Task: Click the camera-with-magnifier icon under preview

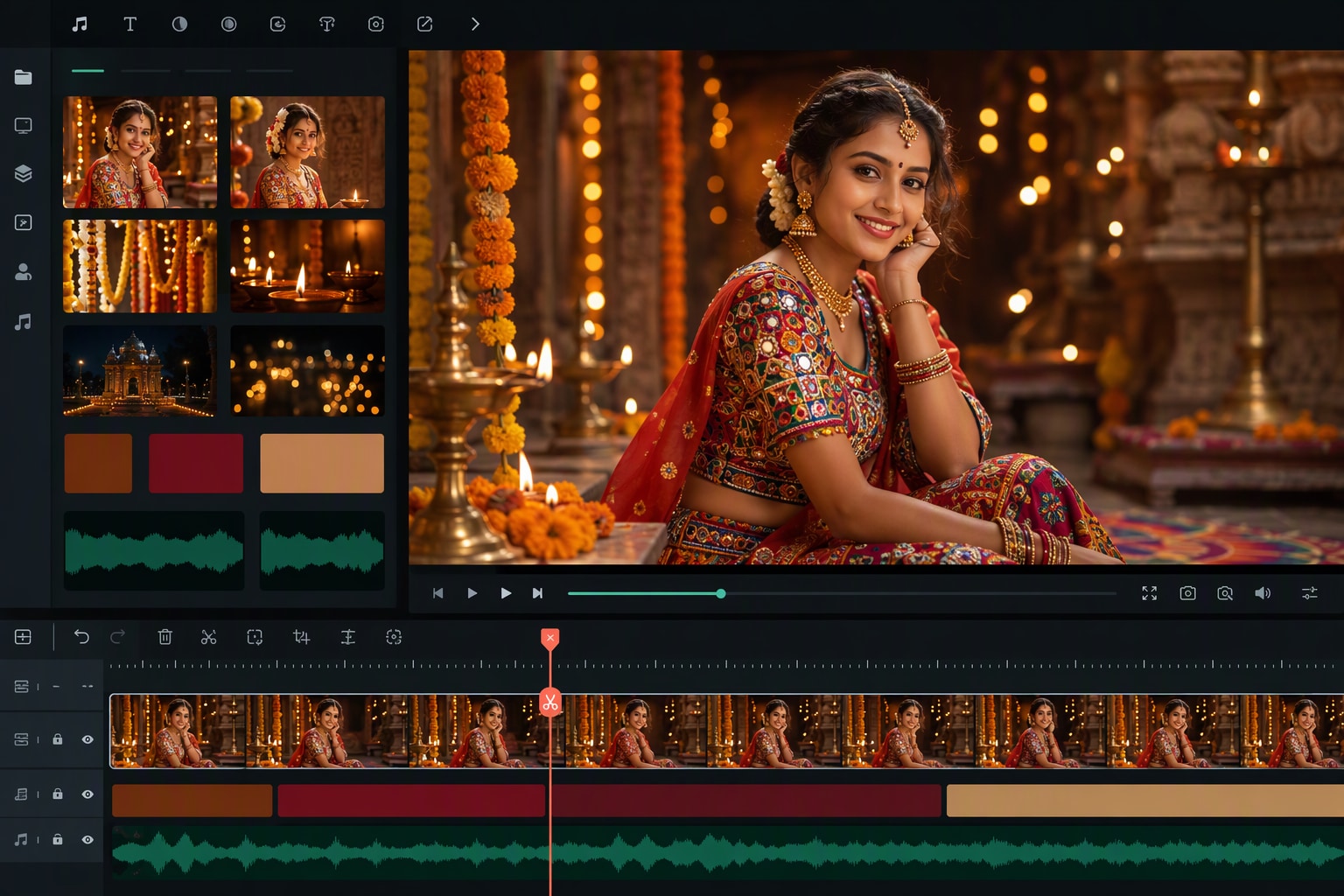Action: [x=1225, y=593]
